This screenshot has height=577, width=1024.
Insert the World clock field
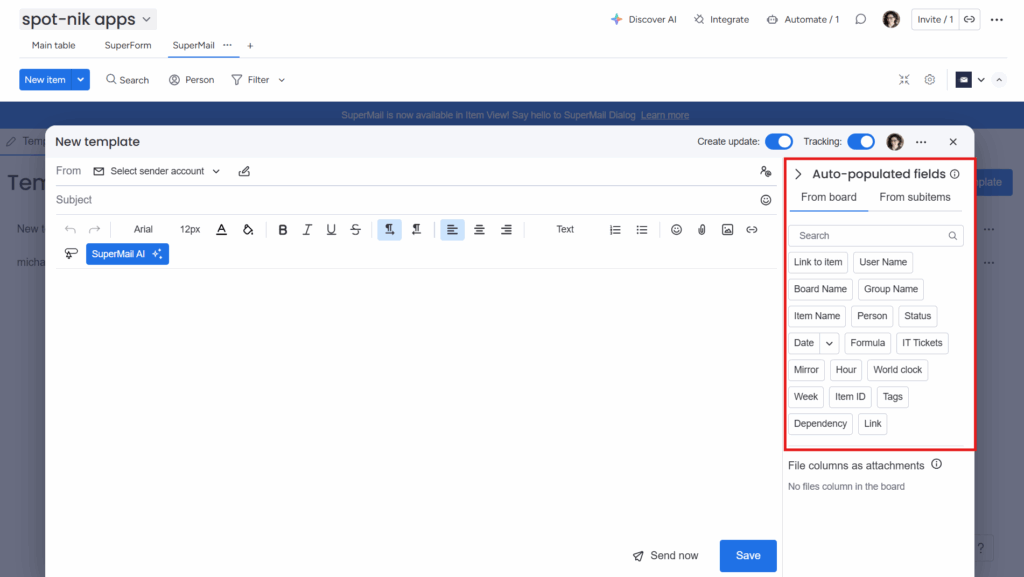(x=897, y=370)
